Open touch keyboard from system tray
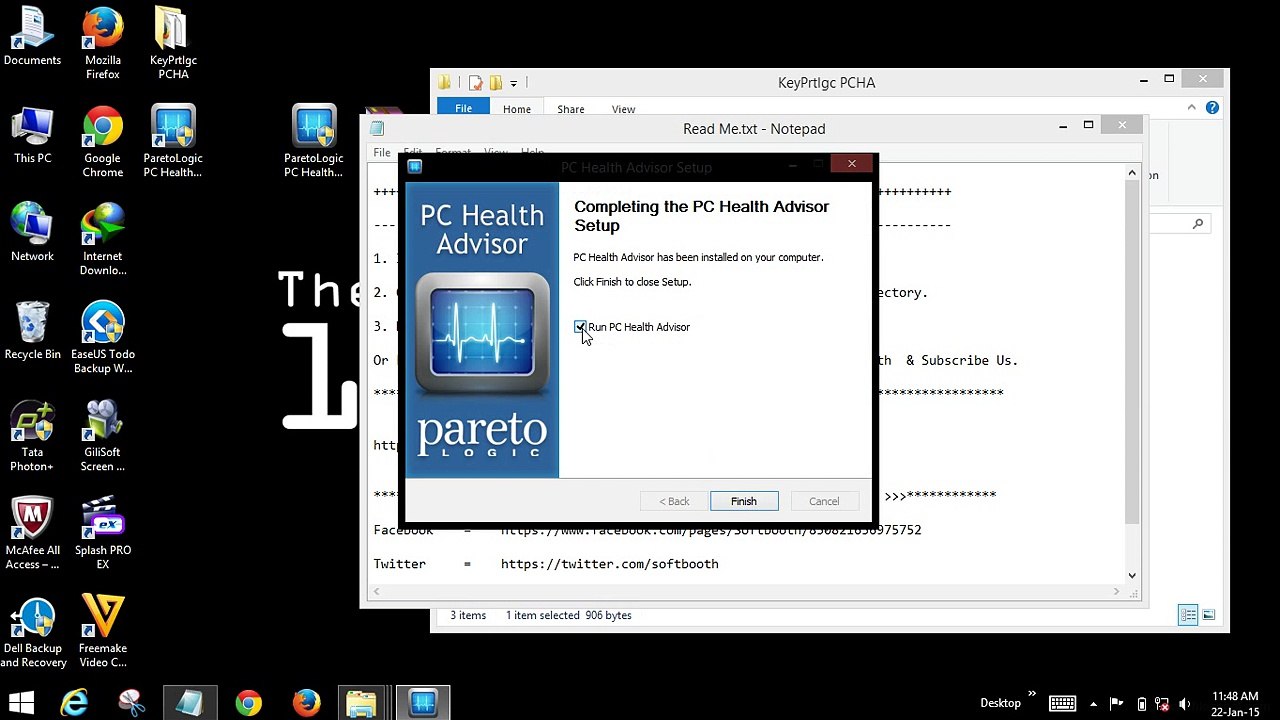Image resolution: width=1280 pixels, height=720 pixels. 1063,703
